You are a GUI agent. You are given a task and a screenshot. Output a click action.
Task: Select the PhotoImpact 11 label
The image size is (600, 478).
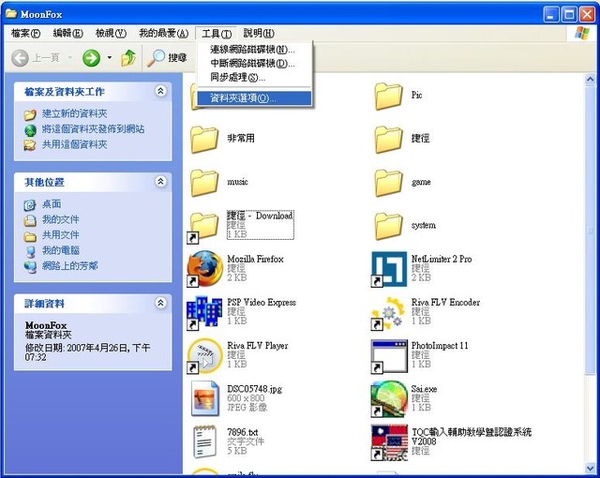[x=440, y=346]
